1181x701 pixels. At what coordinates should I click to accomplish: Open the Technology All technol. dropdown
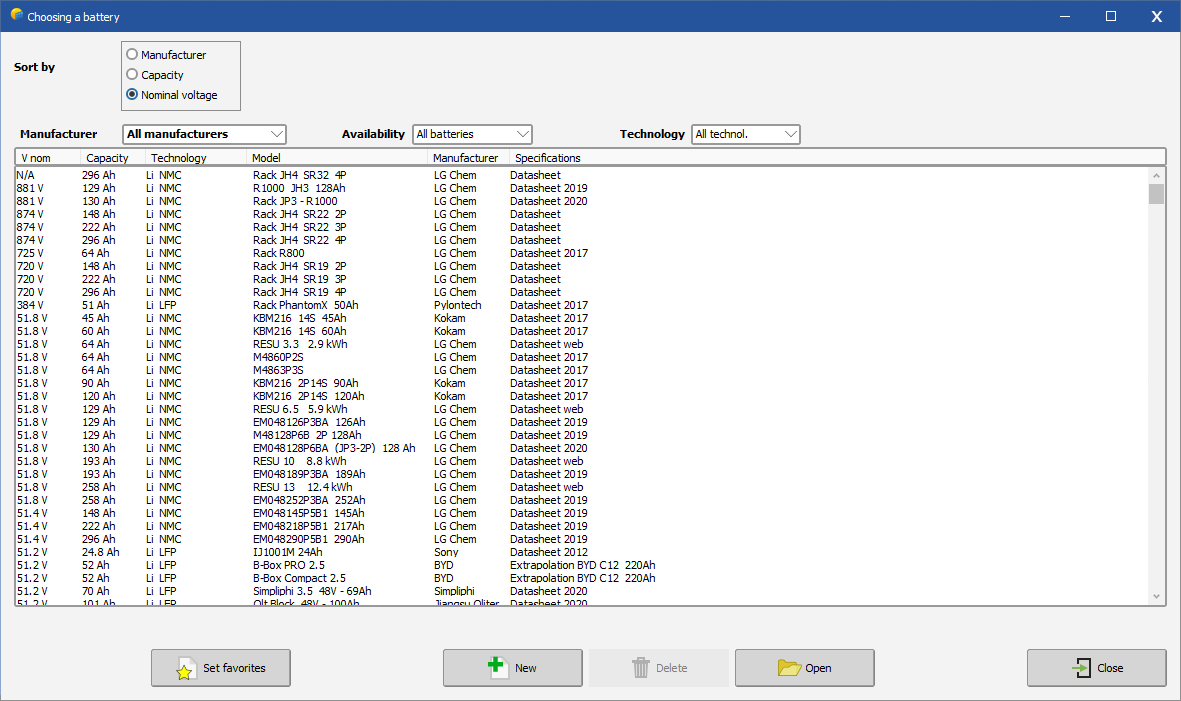[x=746, y=134]
